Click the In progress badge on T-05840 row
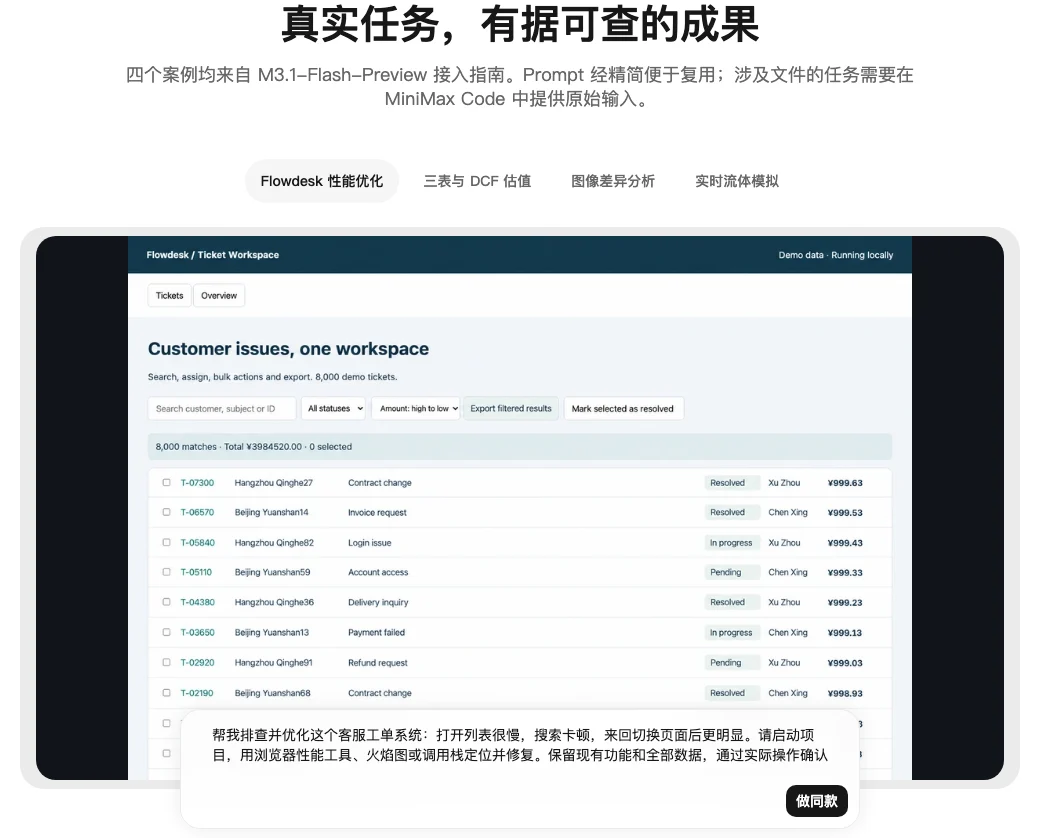 click(x=731, y=543)
